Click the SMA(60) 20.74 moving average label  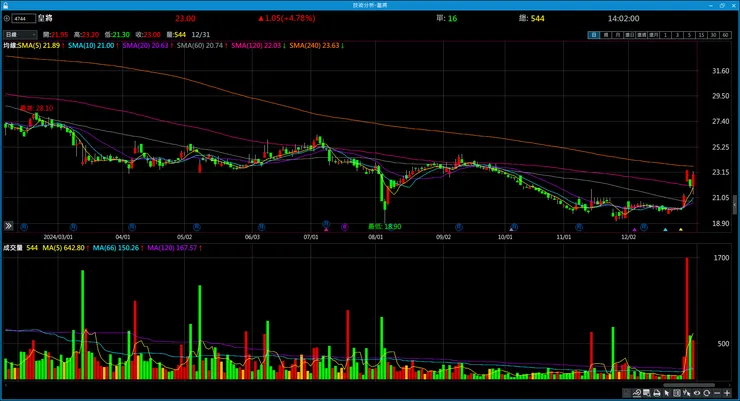202,45
